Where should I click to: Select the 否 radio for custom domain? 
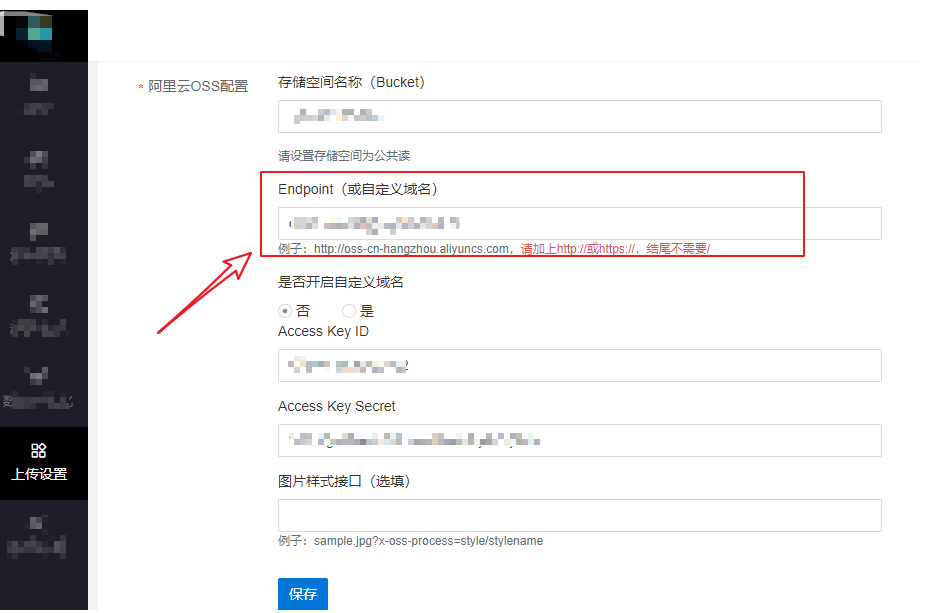tap(285, 311)
